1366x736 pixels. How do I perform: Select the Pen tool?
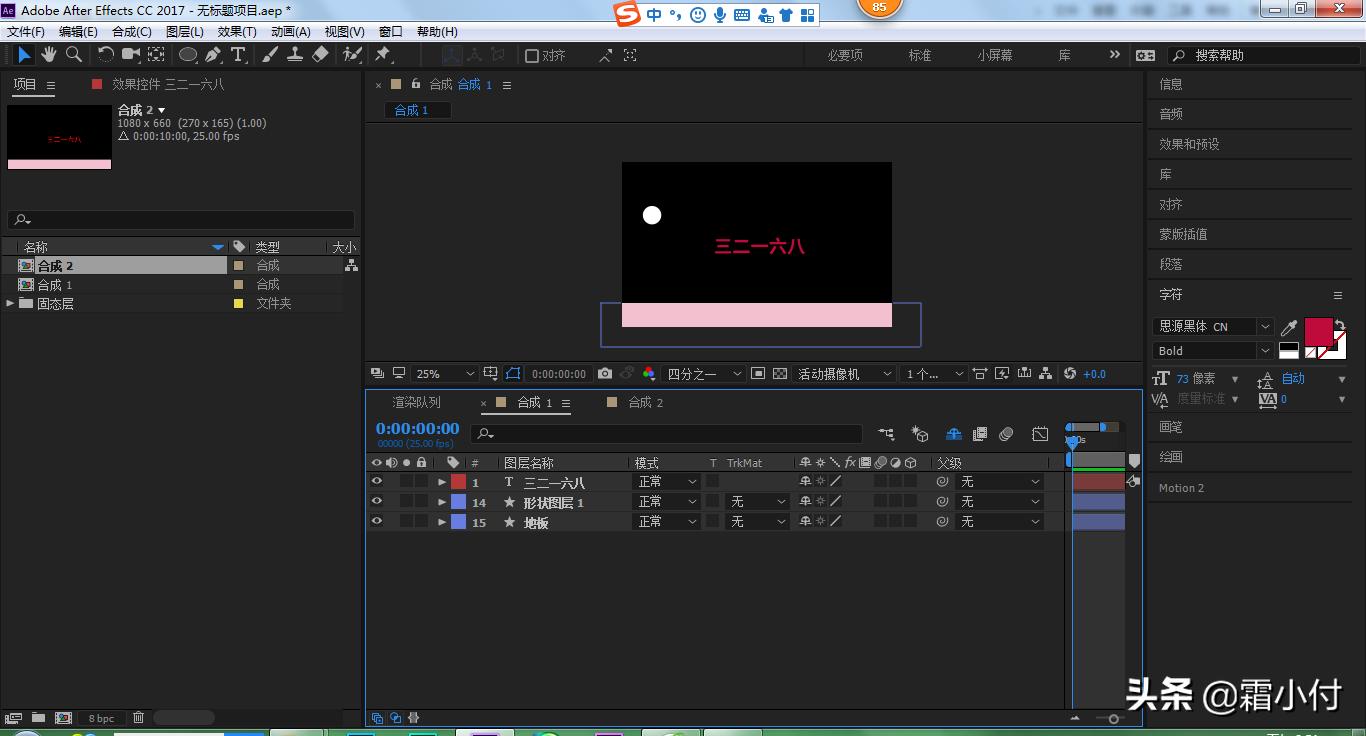click(213, 55)
